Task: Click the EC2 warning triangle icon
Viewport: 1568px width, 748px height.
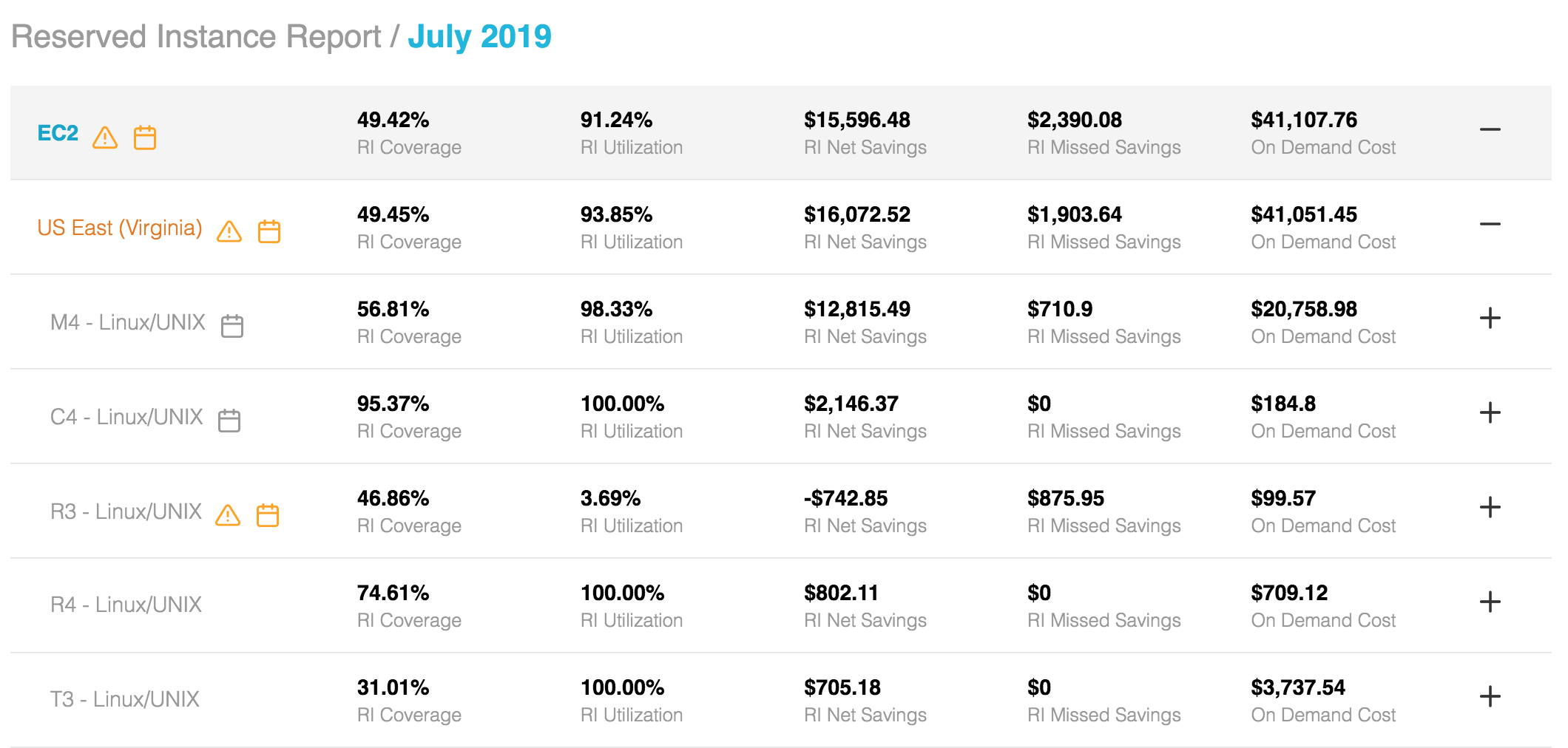Action: [x=105, y=137]
